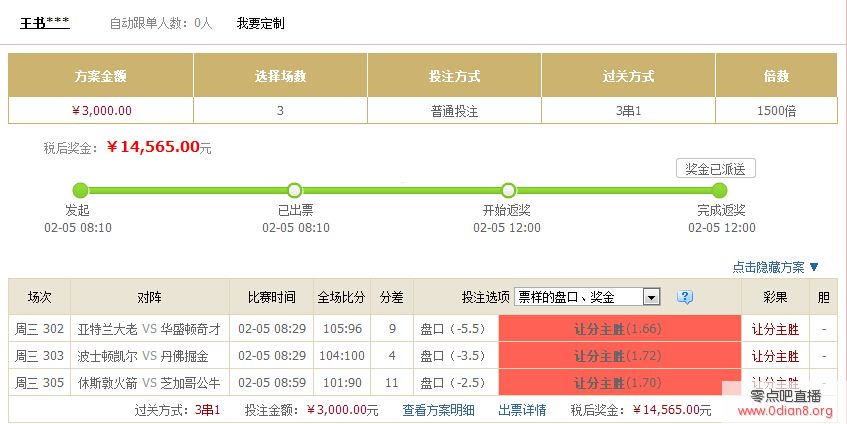Screen dimensions: 847x424
Task: Click the 开始返奖 progress node
Action: (508, 190)
